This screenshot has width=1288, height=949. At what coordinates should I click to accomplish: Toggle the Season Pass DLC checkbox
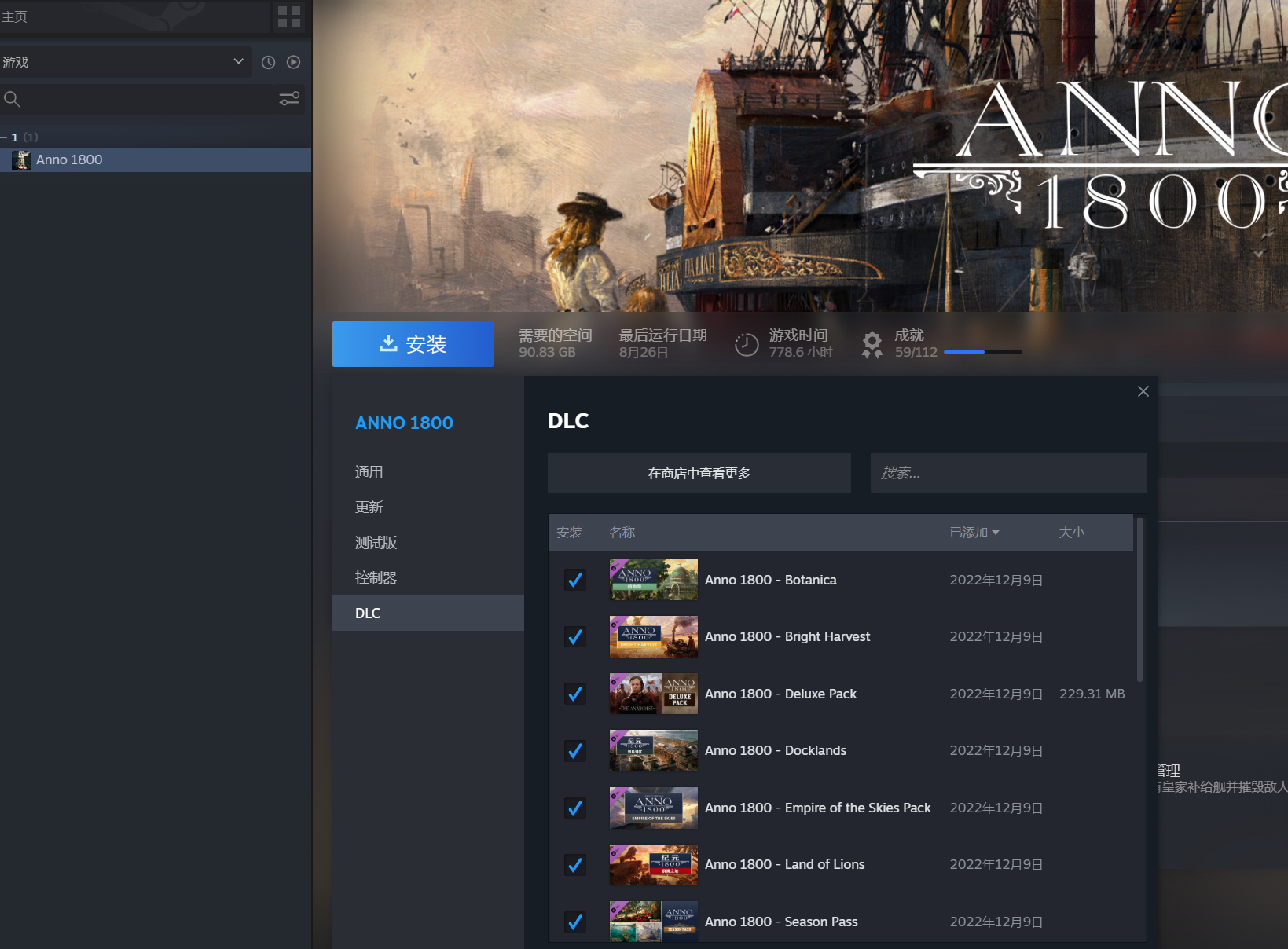[575, 922]
